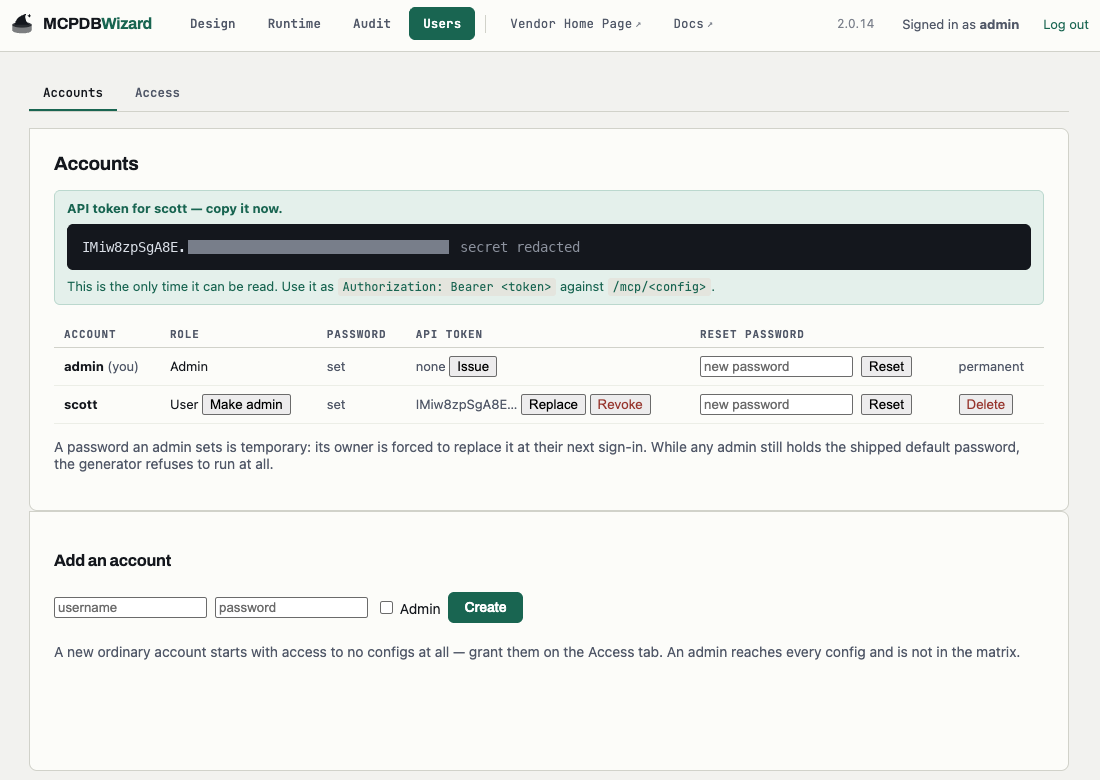The width and height of the screenshot is (1100, 780).
Task: Click the MCPDBWizard brand name
Action: (98, 24)
